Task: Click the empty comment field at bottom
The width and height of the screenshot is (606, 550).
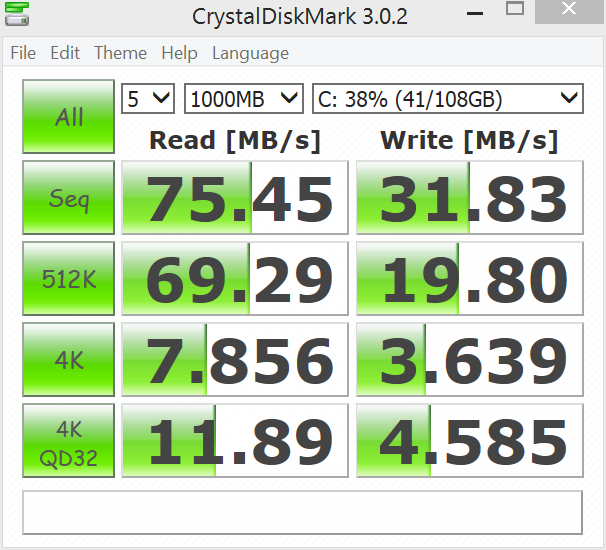Action: click(x=303, y=513)
